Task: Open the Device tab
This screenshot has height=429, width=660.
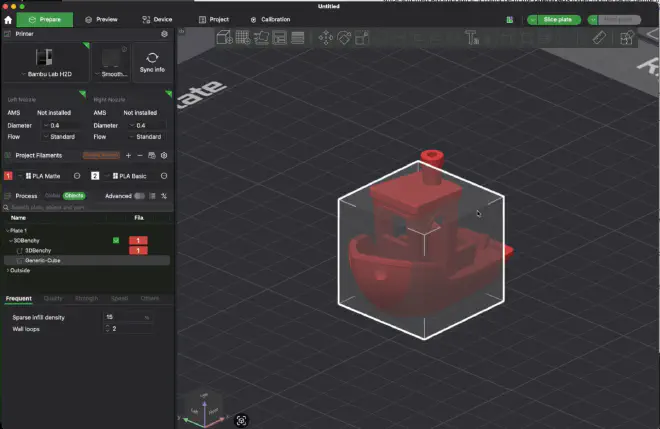Action: pyautogui.click(x=157, y=19)
